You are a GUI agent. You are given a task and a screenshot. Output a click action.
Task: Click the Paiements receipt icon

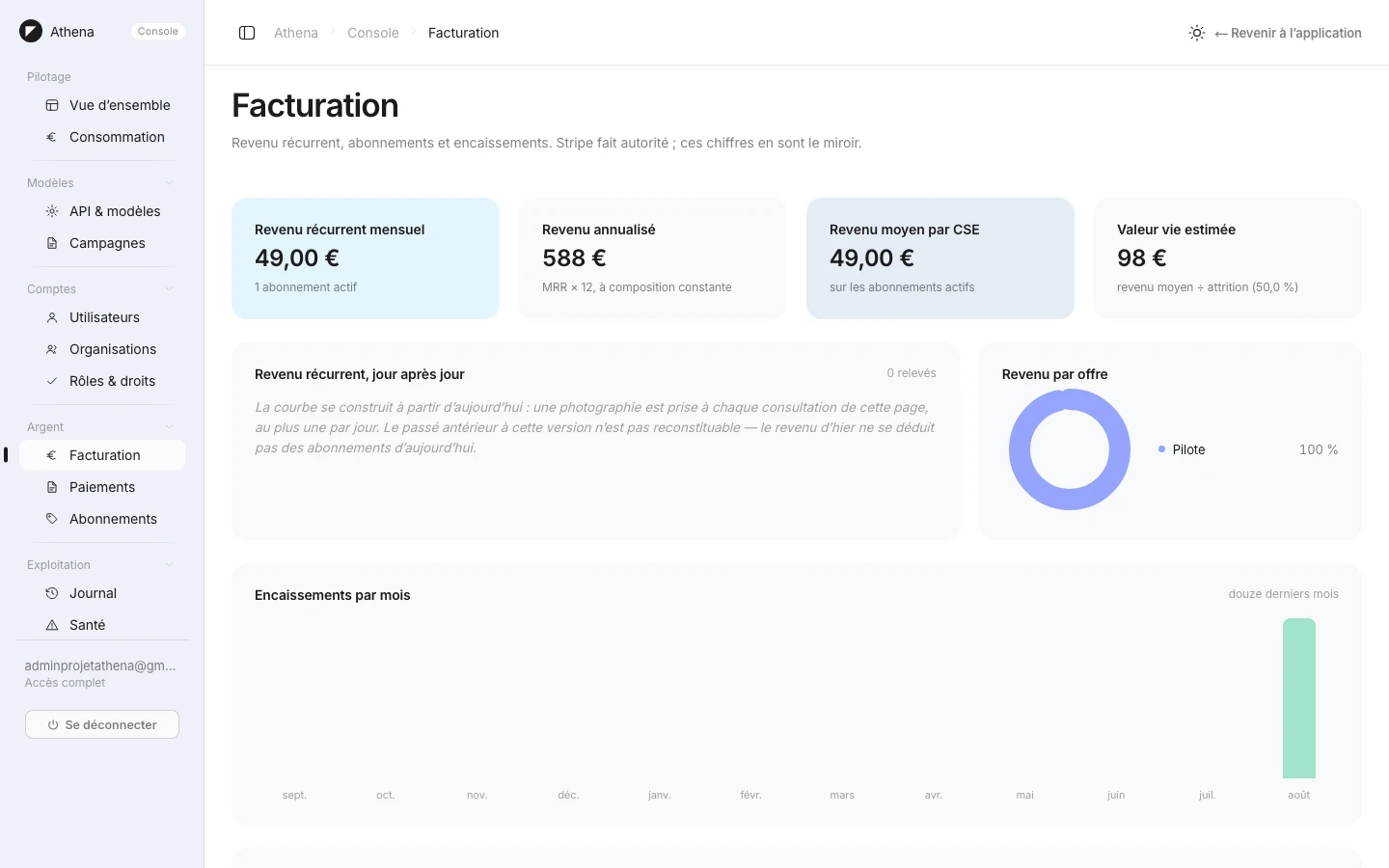click(x=52, y=487)
